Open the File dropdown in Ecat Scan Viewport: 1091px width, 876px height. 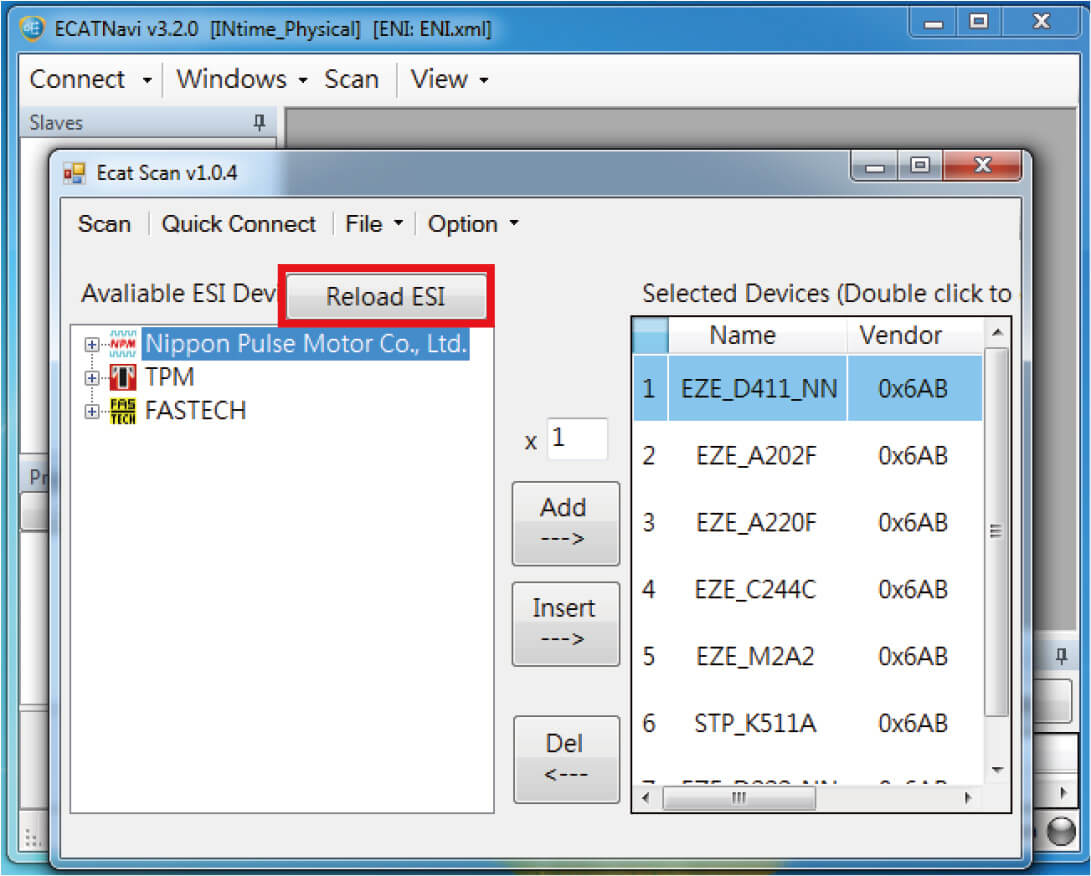[x=374, y=224]
